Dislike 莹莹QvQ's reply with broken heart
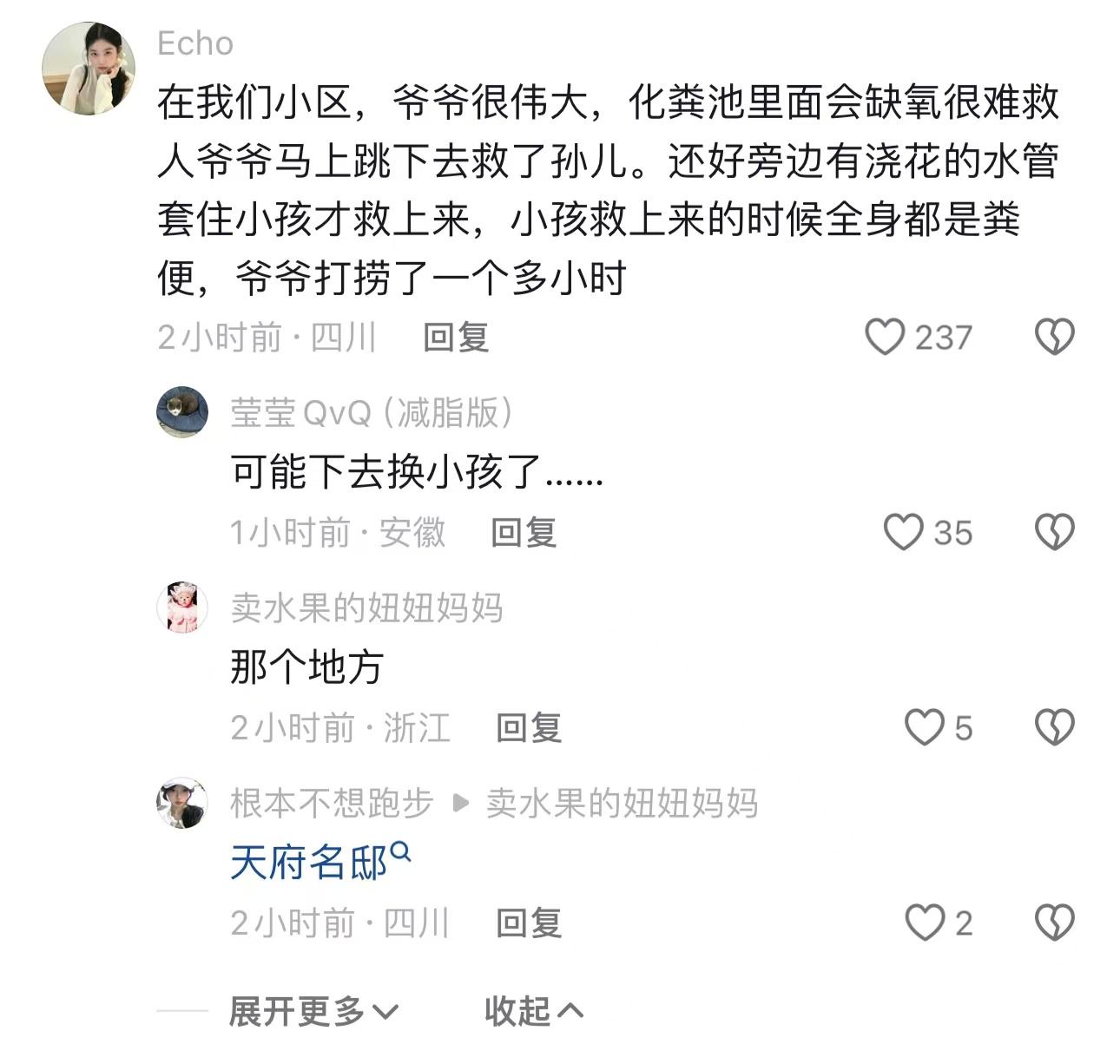The image size is (1120, 1064). pyautogui.click(x=1055, y=532)
